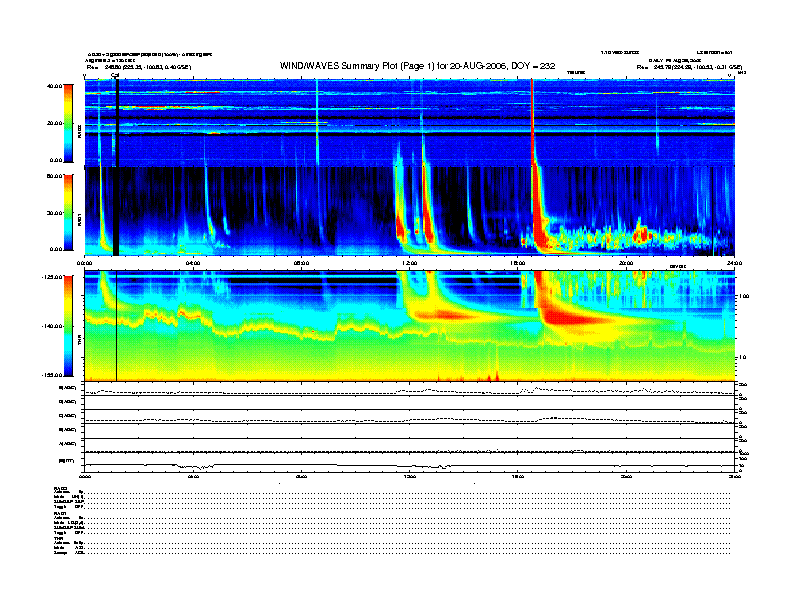This screenshot has width=792, height=612.
Task: Click the 40.00 tick on RAD2 color scale
Action: tap(54, 86)
